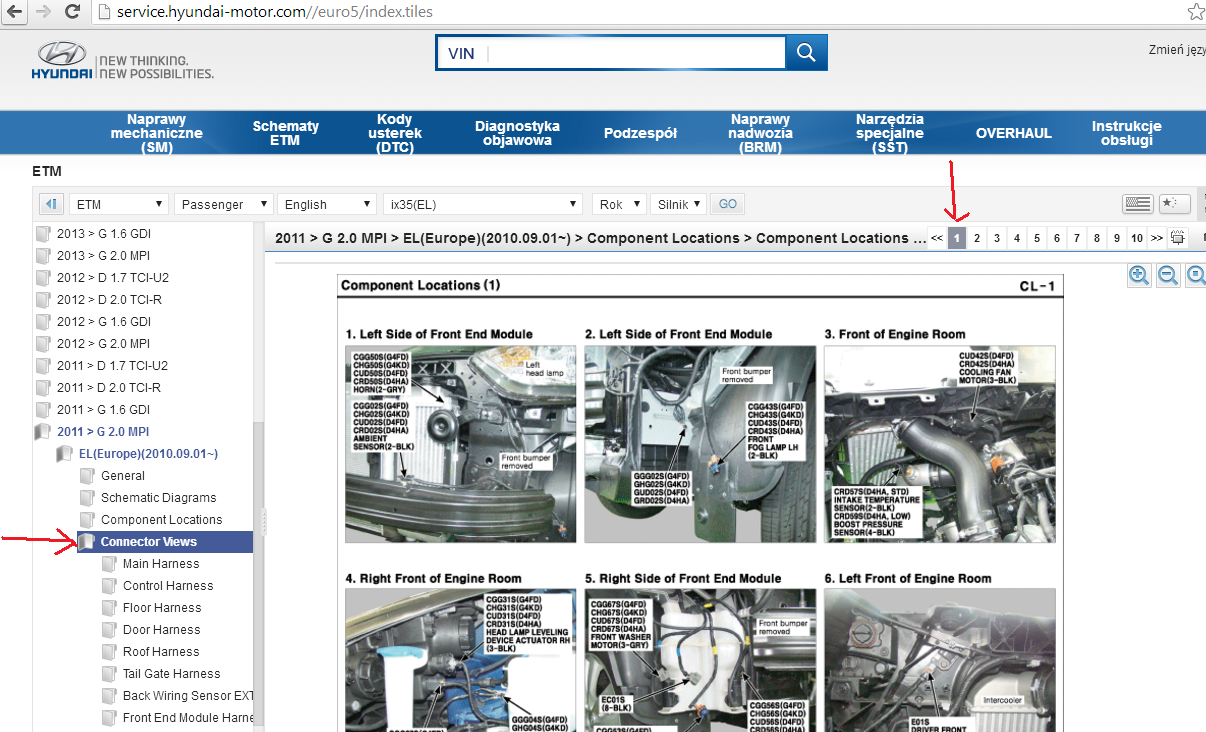This screenshot has height=732, width=1206.
Task: Click the book icon beside EL(Europe)(2010.09.01~)
Action: pos(65,453)
